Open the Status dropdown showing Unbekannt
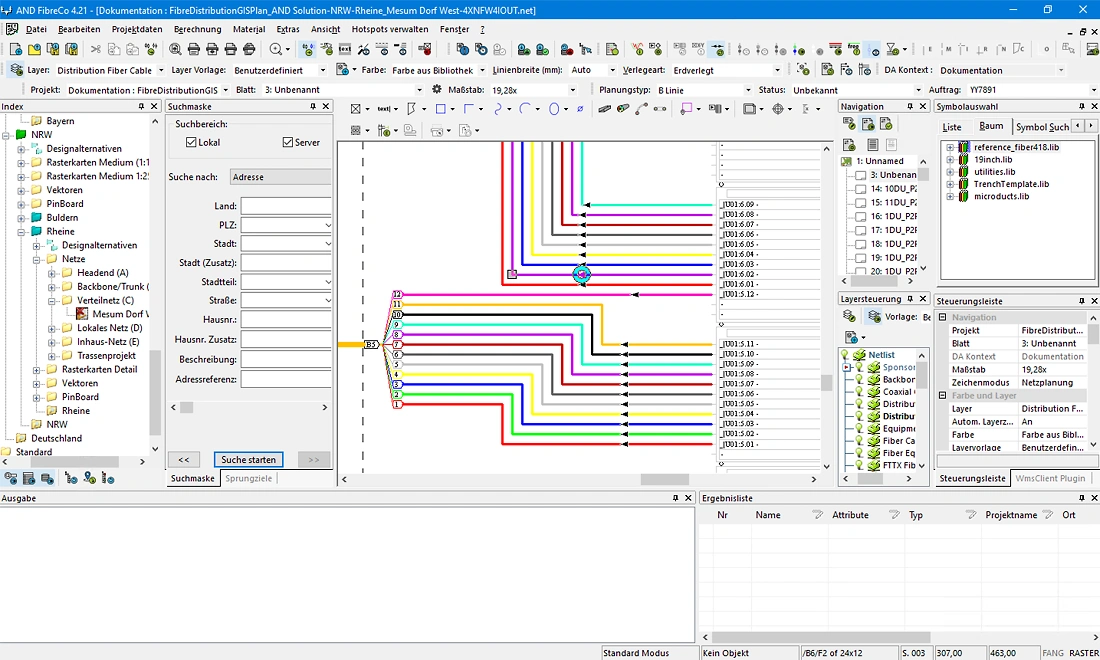This screenshot has width=1100, height=660. (918, 90)
